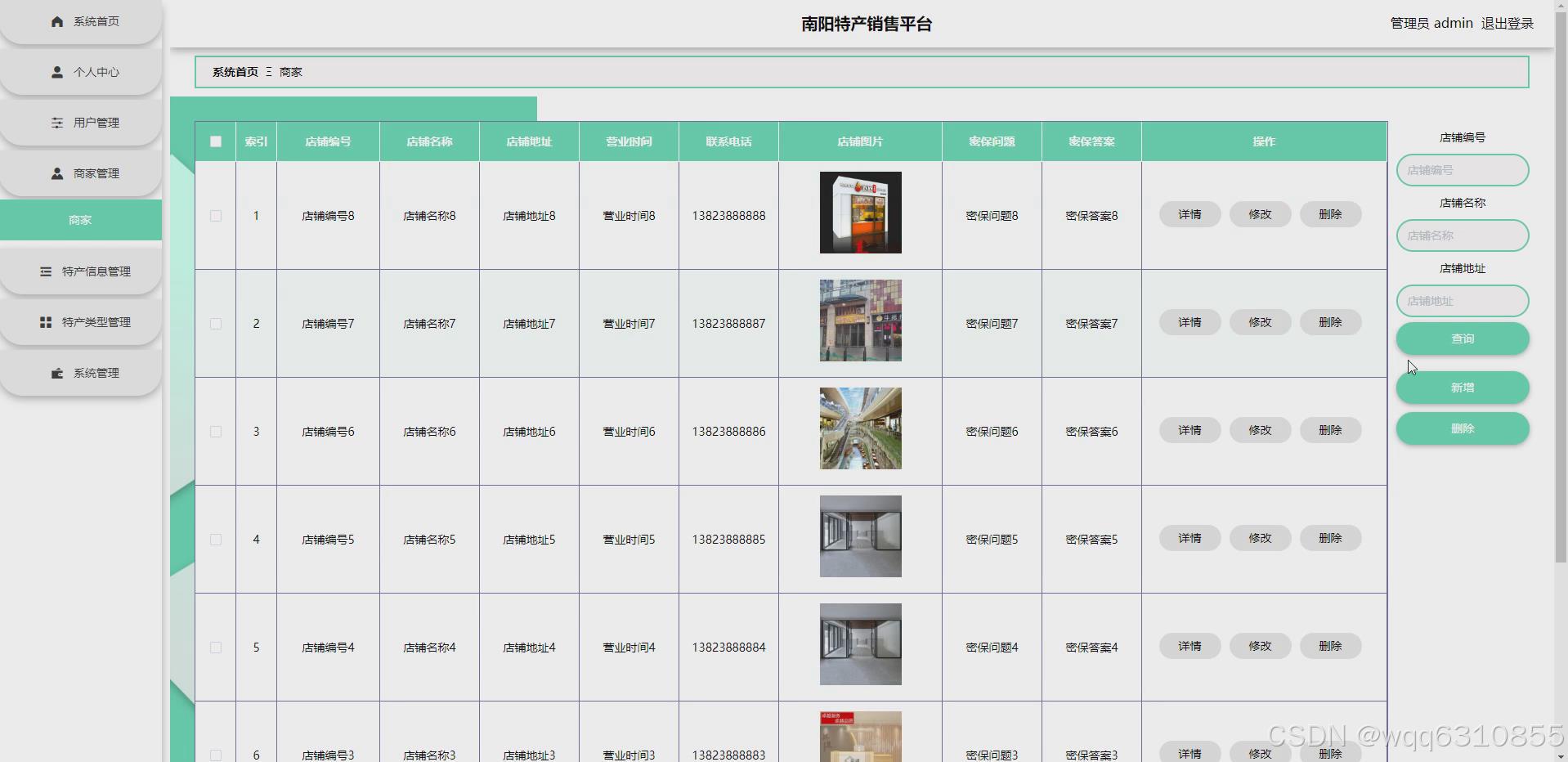Expand the 用户管理 sidebar menu
The image size is (1568, 762).
(x=81, y=123)
